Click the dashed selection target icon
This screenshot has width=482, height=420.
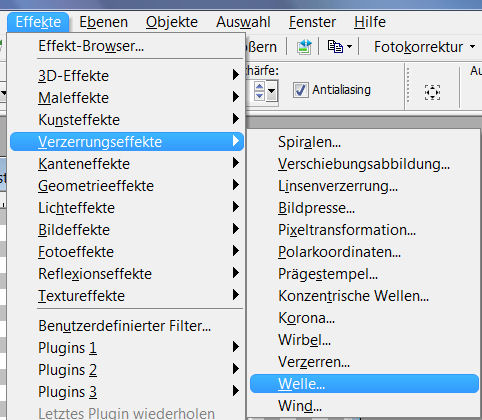(432, 92)
